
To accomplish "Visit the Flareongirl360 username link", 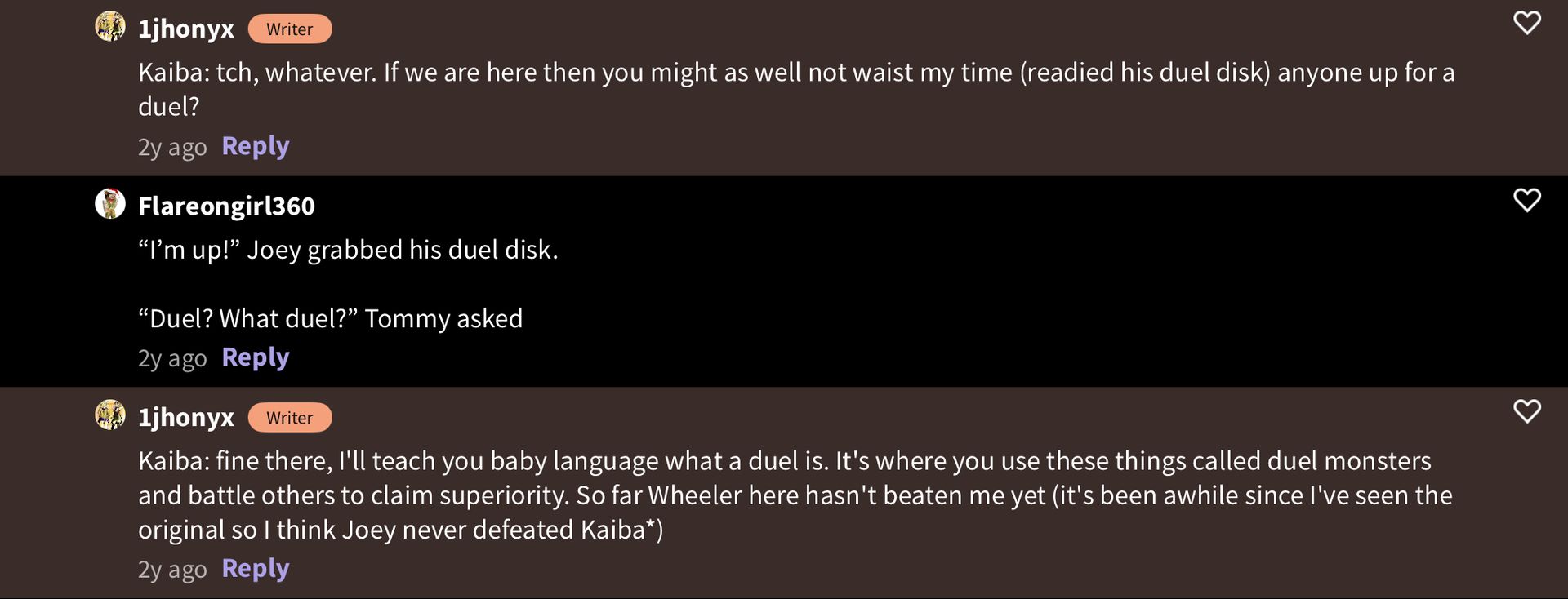I will click(226, 206).
